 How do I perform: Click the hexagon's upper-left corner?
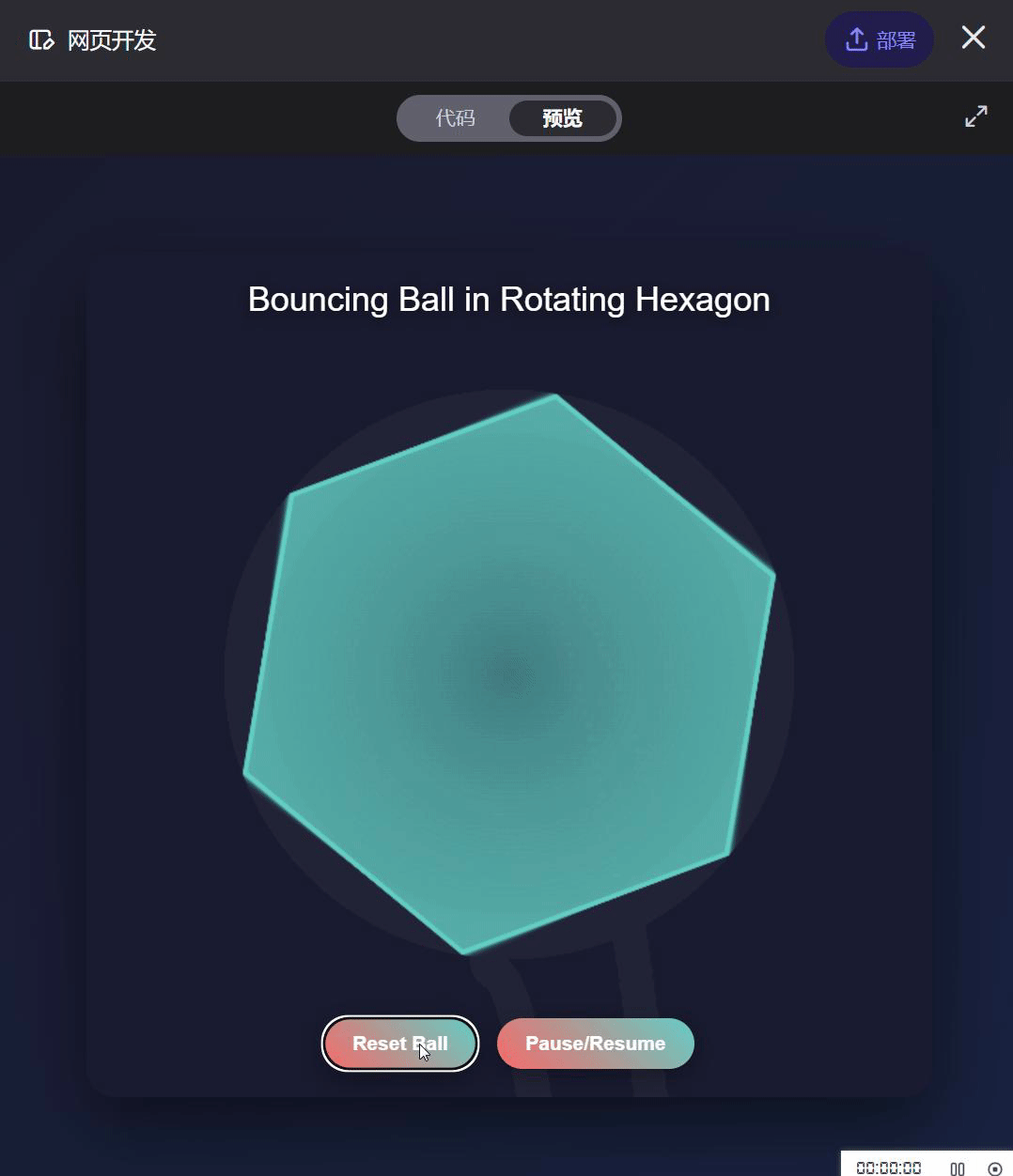(291, 494)
